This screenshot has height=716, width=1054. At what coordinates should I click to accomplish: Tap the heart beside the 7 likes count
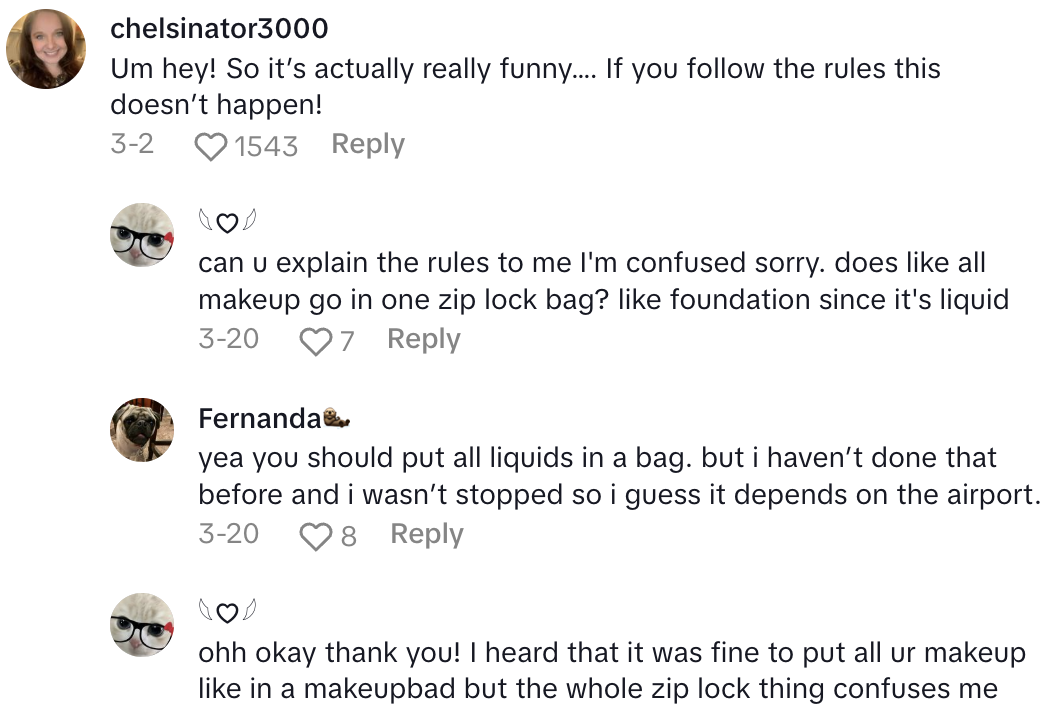(x=315, y=342)
